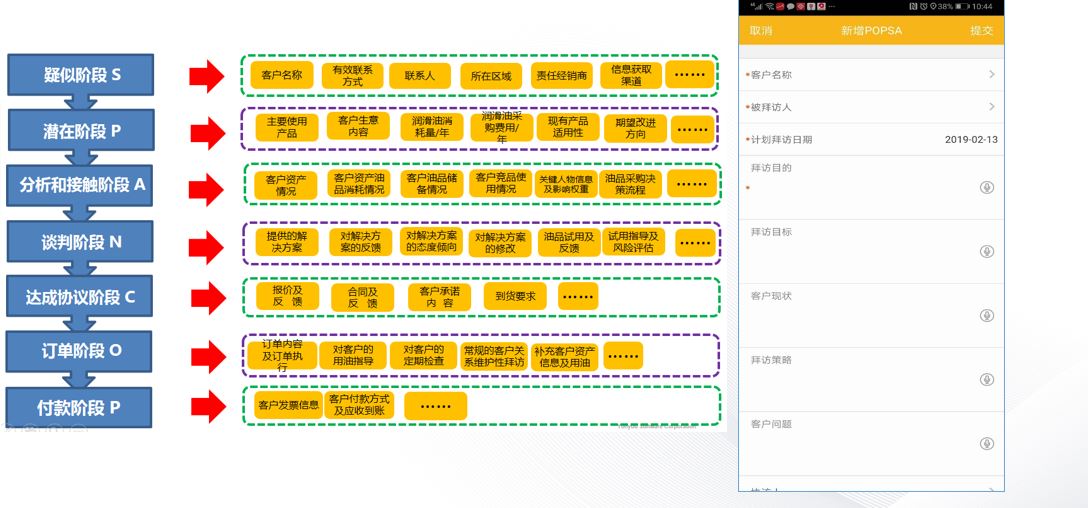Tap the Wi-Fi icon in phone status bar

tap(770, 6)
